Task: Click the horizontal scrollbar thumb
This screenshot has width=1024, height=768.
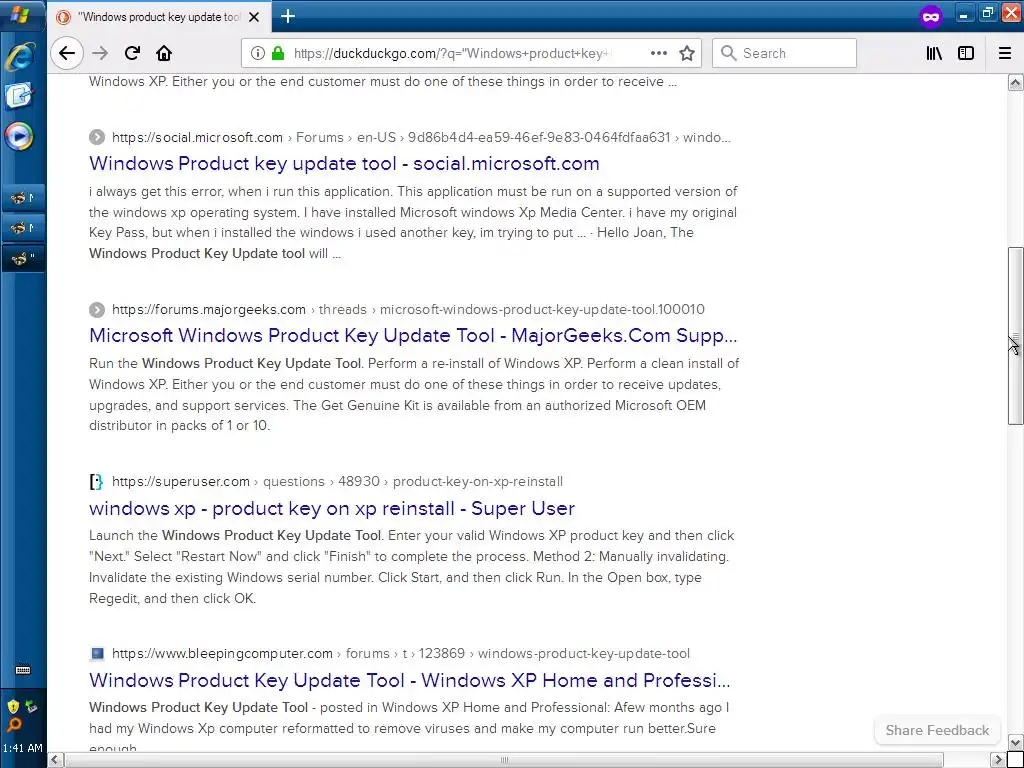Action: [x=504, y=760]
